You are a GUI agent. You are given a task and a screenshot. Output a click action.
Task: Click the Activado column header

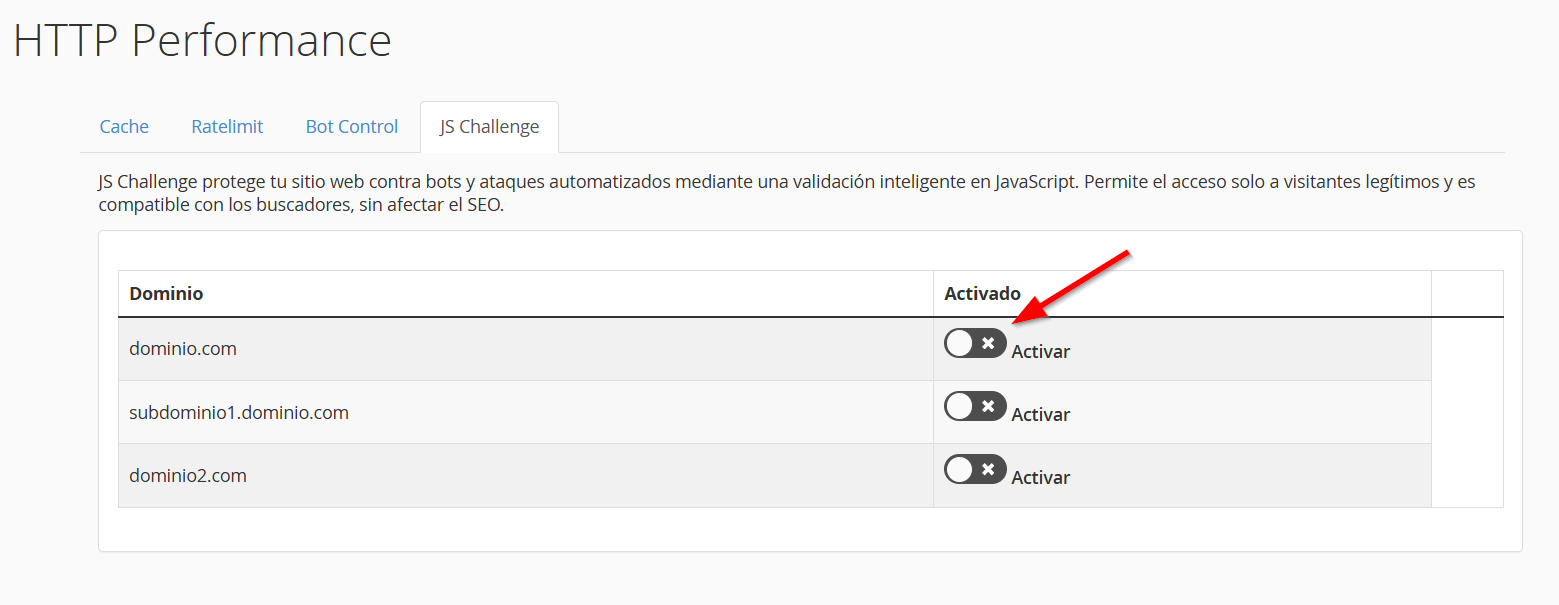pyautogui.click(x=982, y=294)
